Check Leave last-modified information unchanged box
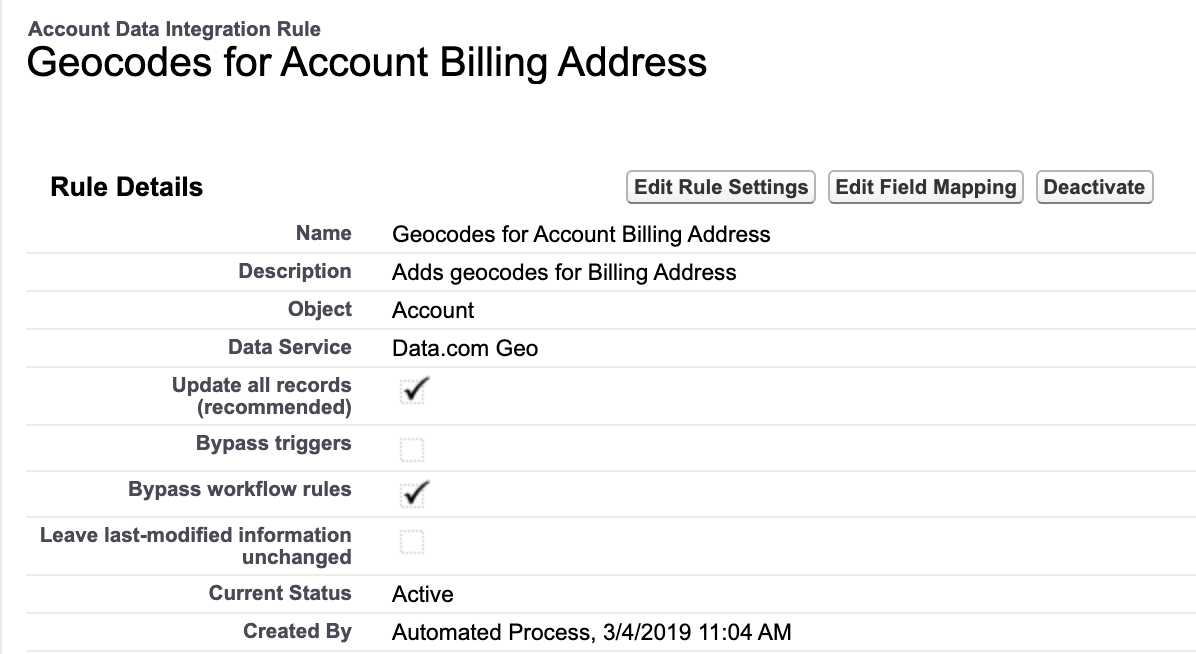 point(412,543)
